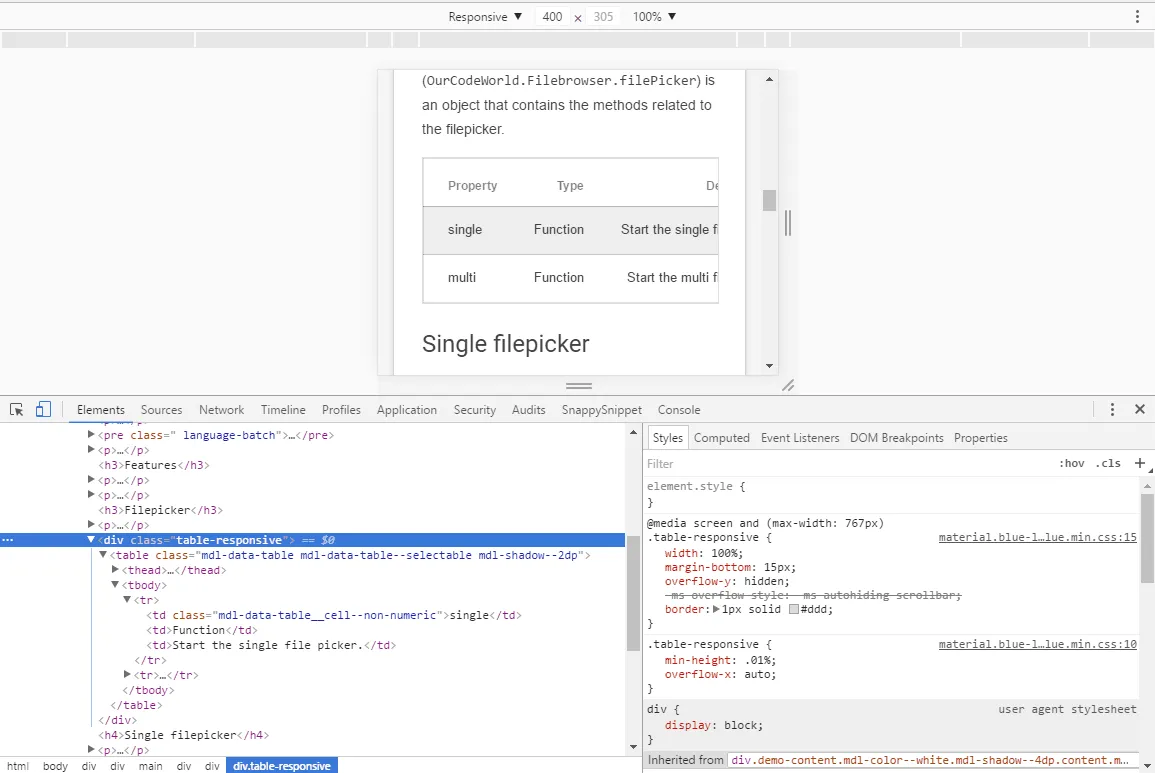Click the inspect element picker icon

click(x=17, y=410)
